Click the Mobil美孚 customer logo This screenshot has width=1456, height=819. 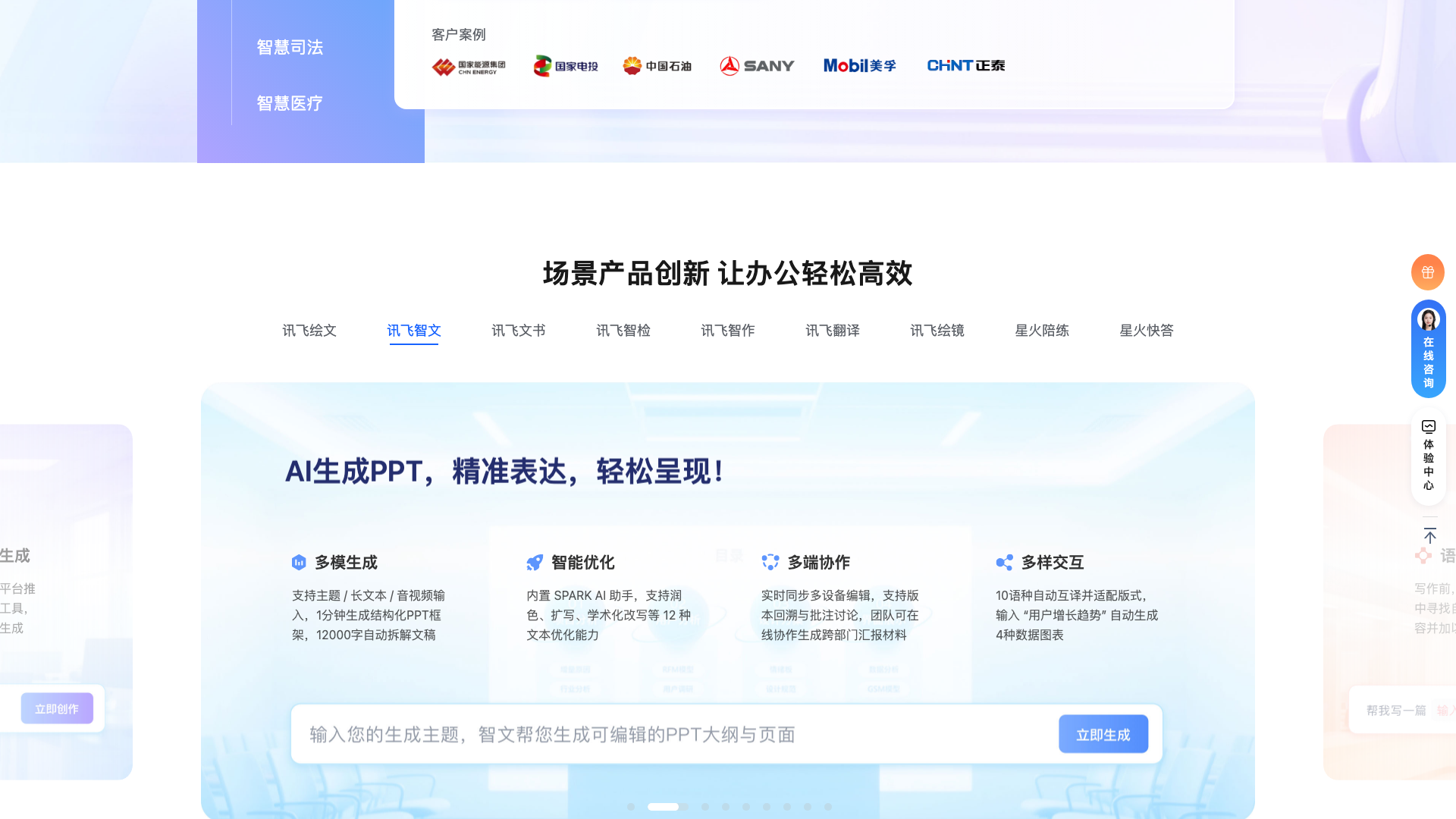(860, 66)
